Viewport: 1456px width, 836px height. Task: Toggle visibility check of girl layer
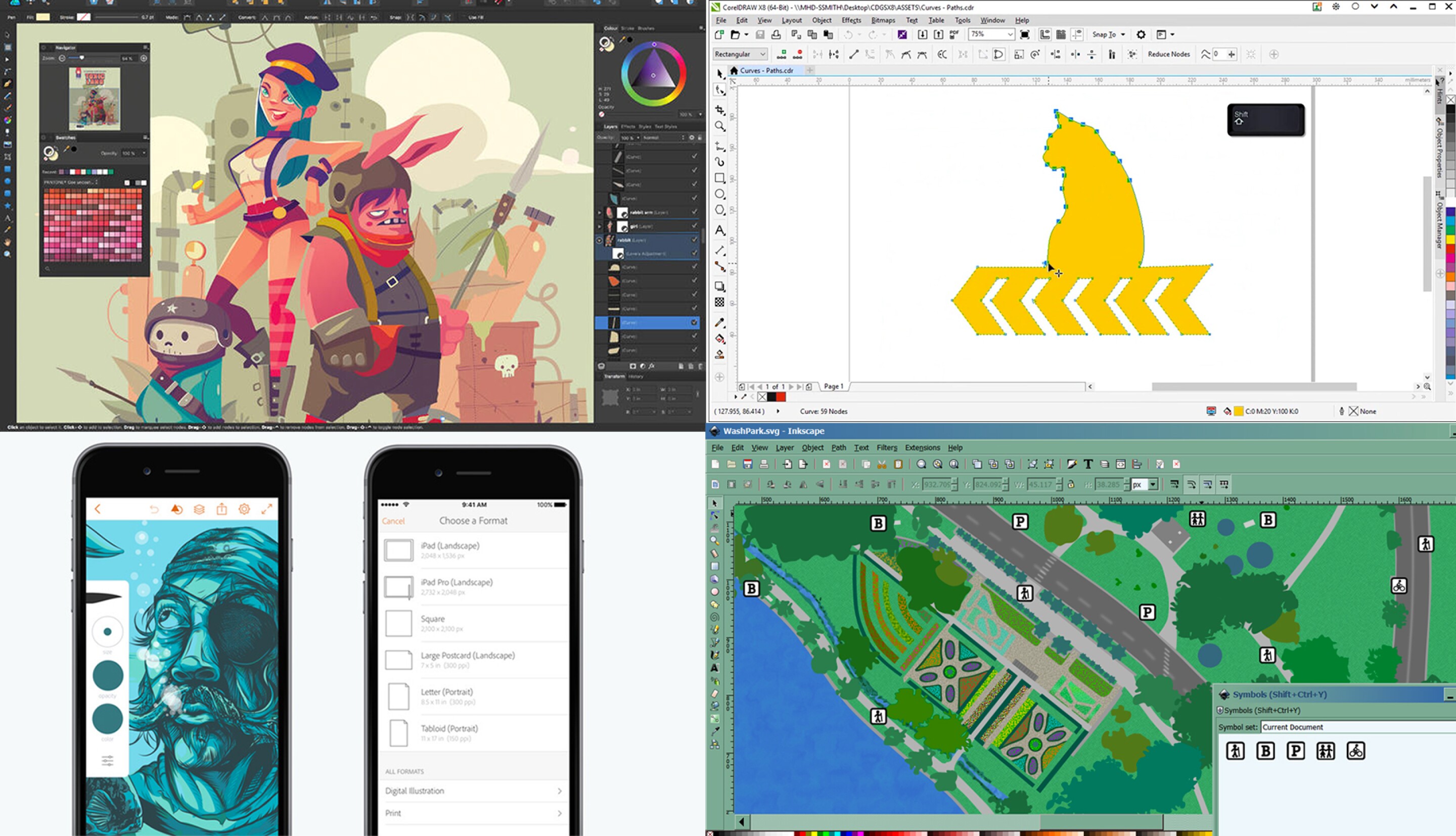coord(694,226)
